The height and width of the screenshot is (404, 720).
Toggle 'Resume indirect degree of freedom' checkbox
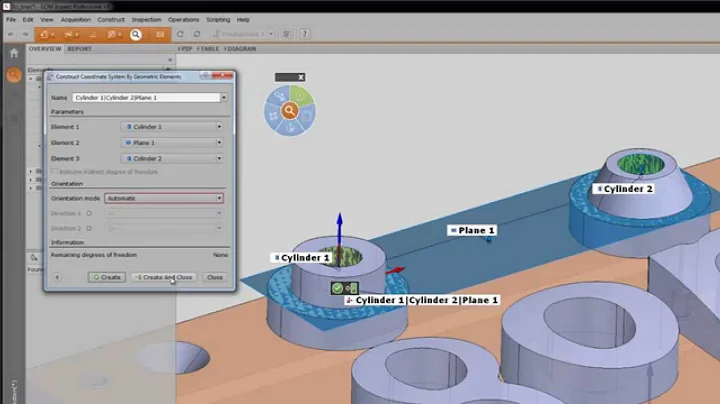[54, 171]
